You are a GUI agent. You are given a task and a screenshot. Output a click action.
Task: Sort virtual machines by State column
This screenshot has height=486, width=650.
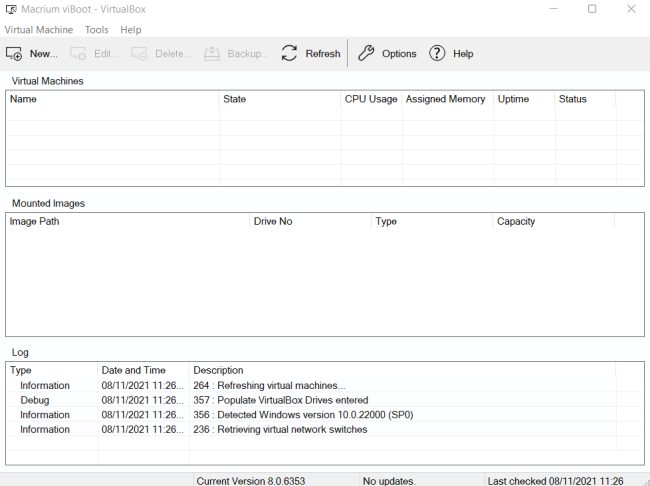[280, 99]
